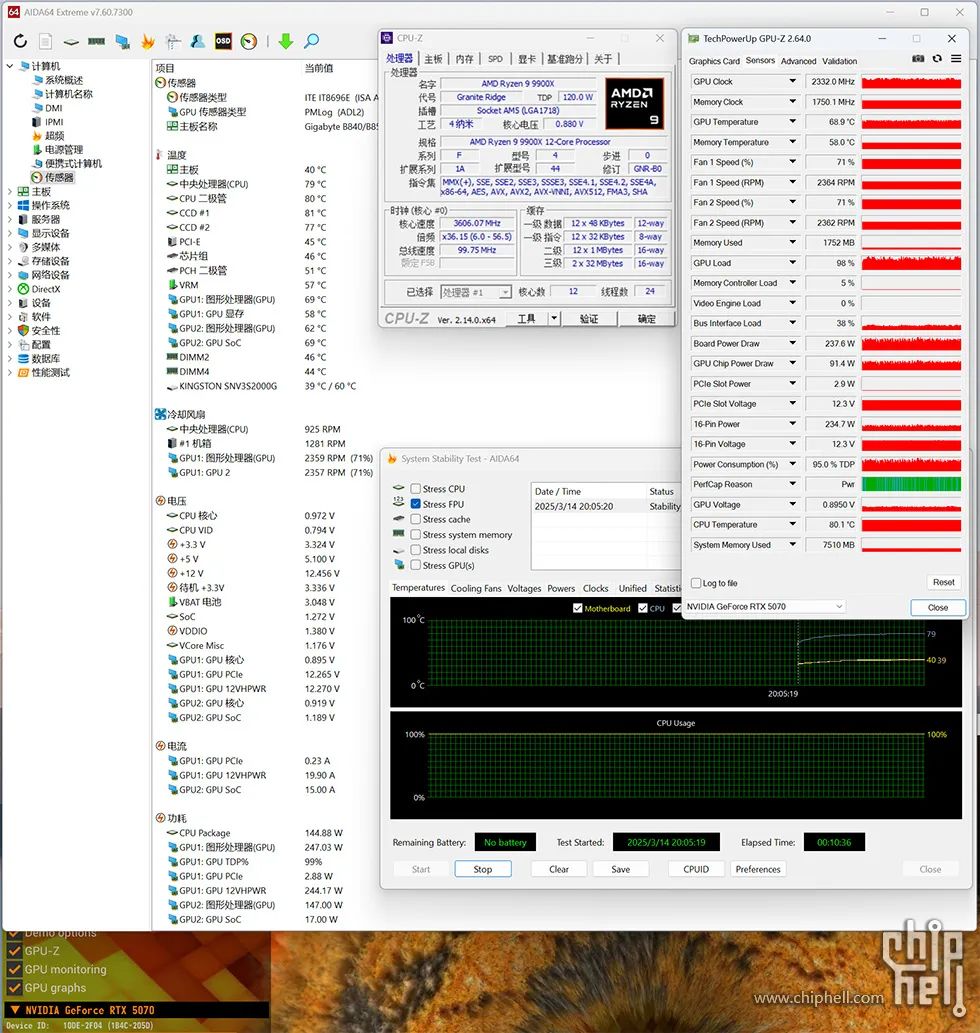Viewport: 980px width, 1033px height.
Task: Open the user-figure icon in AIDA64 toolbar
Action: click(x=198, y=42)
